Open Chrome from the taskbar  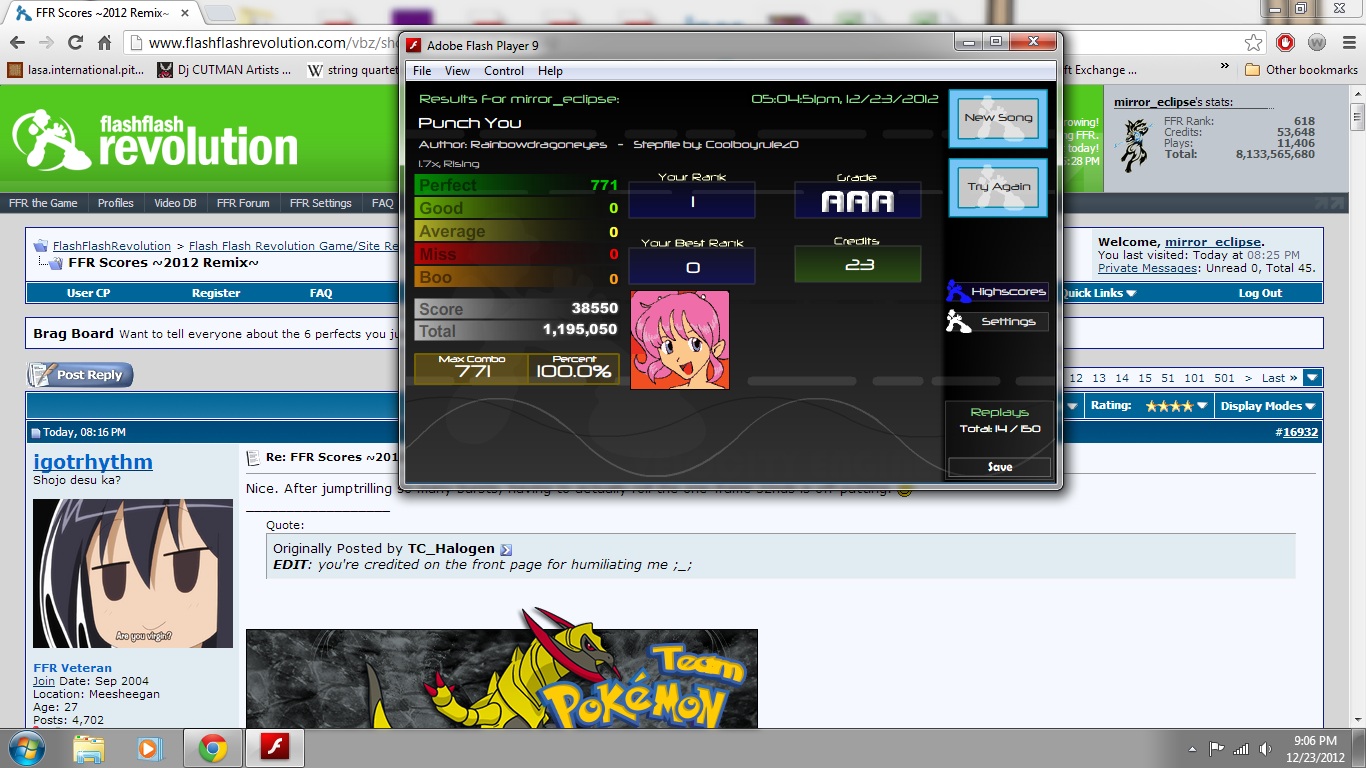pos(212,748)
